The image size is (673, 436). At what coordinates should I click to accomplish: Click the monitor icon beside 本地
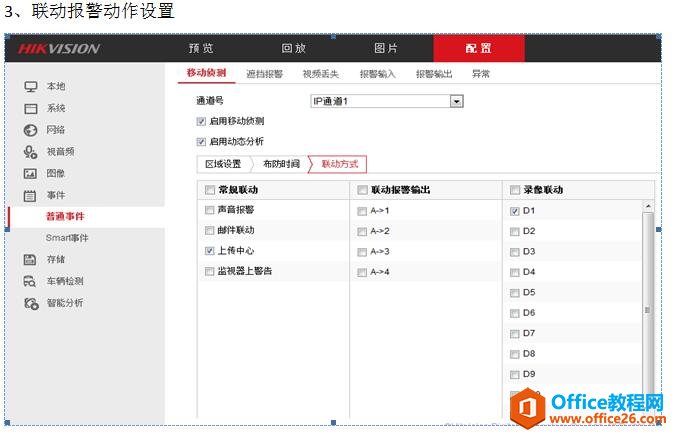[30, 87]
